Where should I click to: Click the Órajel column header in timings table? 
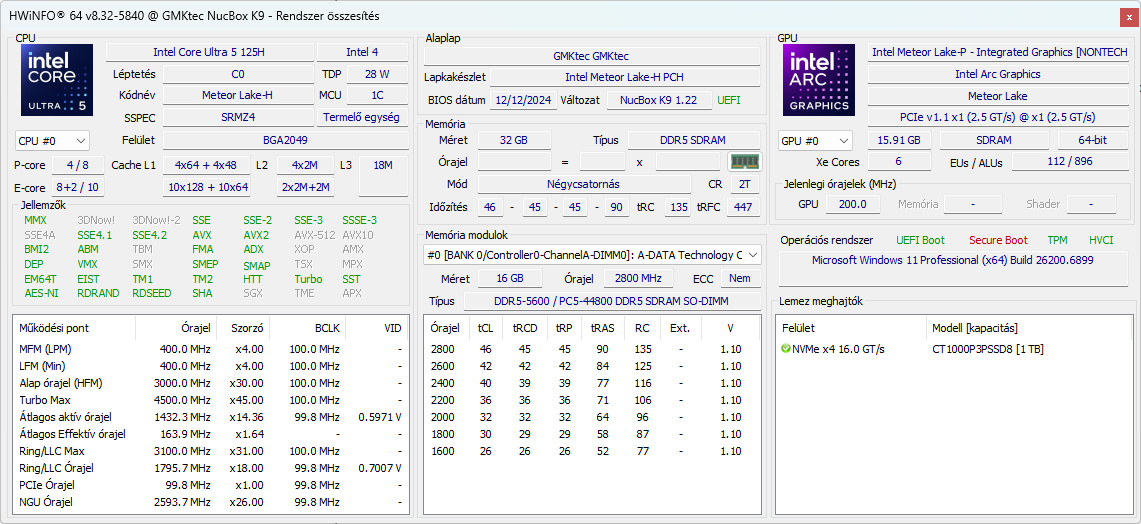click(x=445, y=328)
